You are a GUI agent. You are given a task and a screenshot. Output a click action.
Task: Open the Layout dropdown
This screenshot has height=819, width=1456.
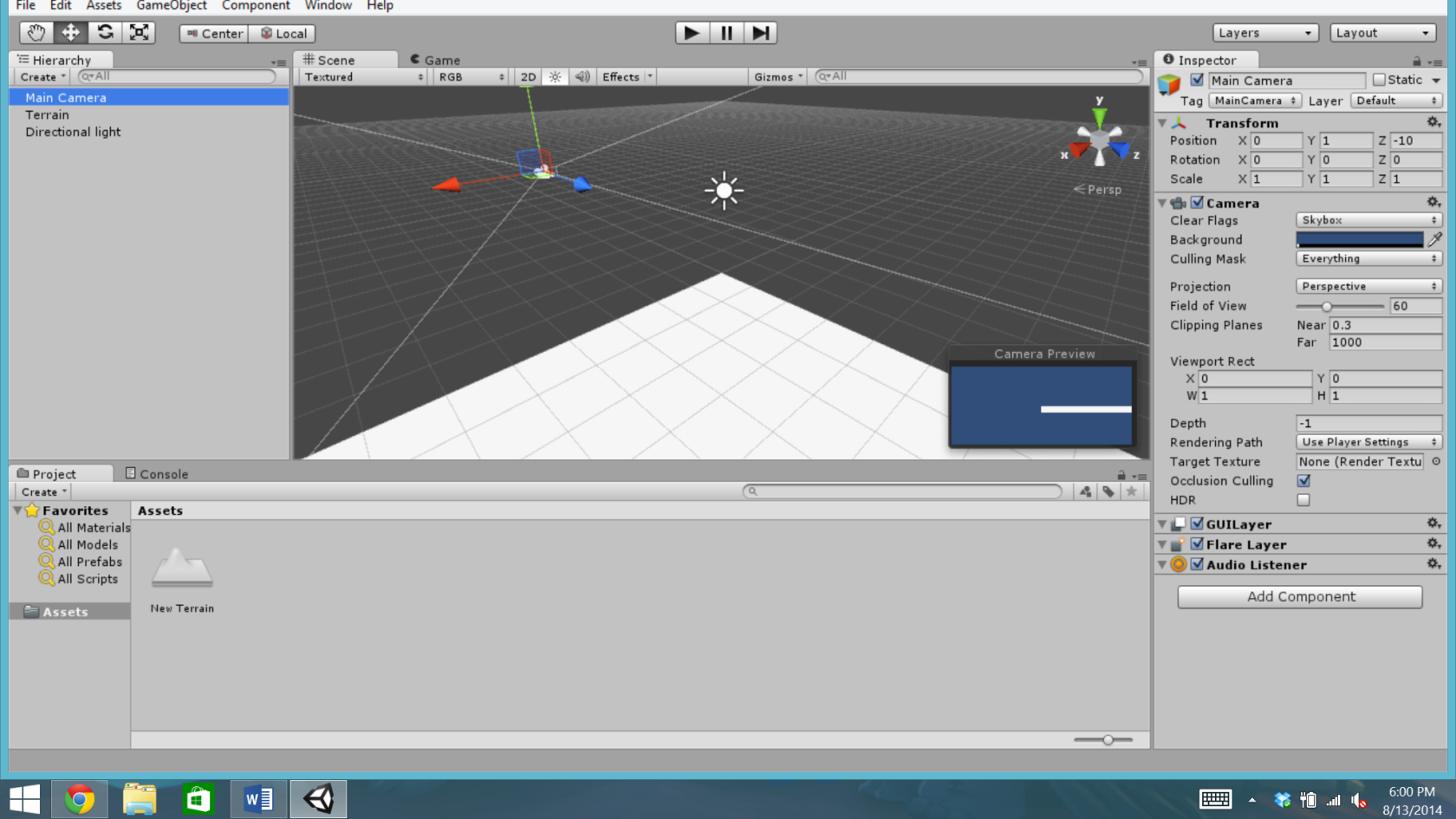coord(1382,33)
